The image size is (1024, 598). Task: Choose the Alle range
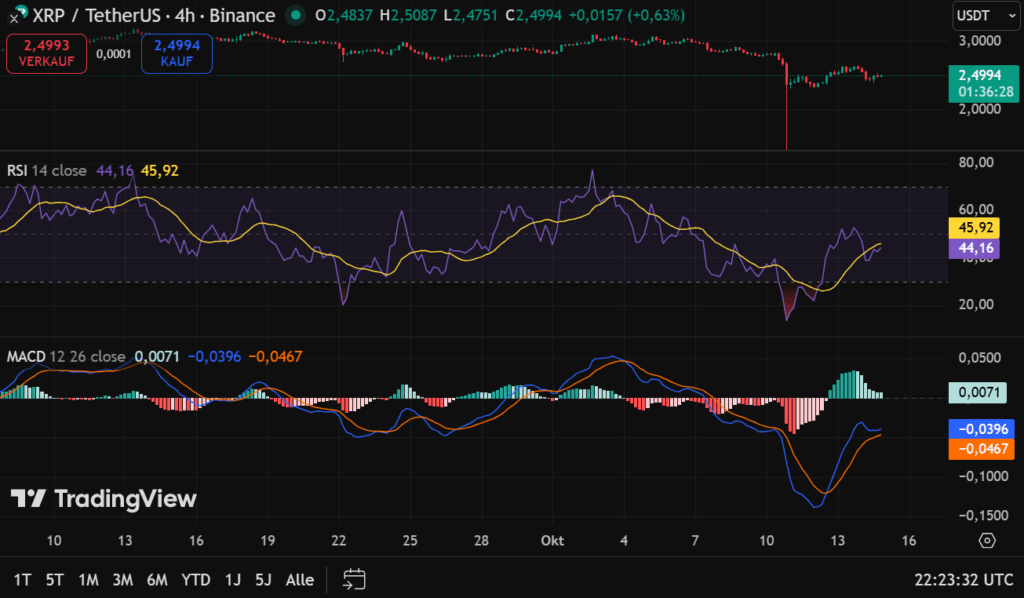point(299,579)
